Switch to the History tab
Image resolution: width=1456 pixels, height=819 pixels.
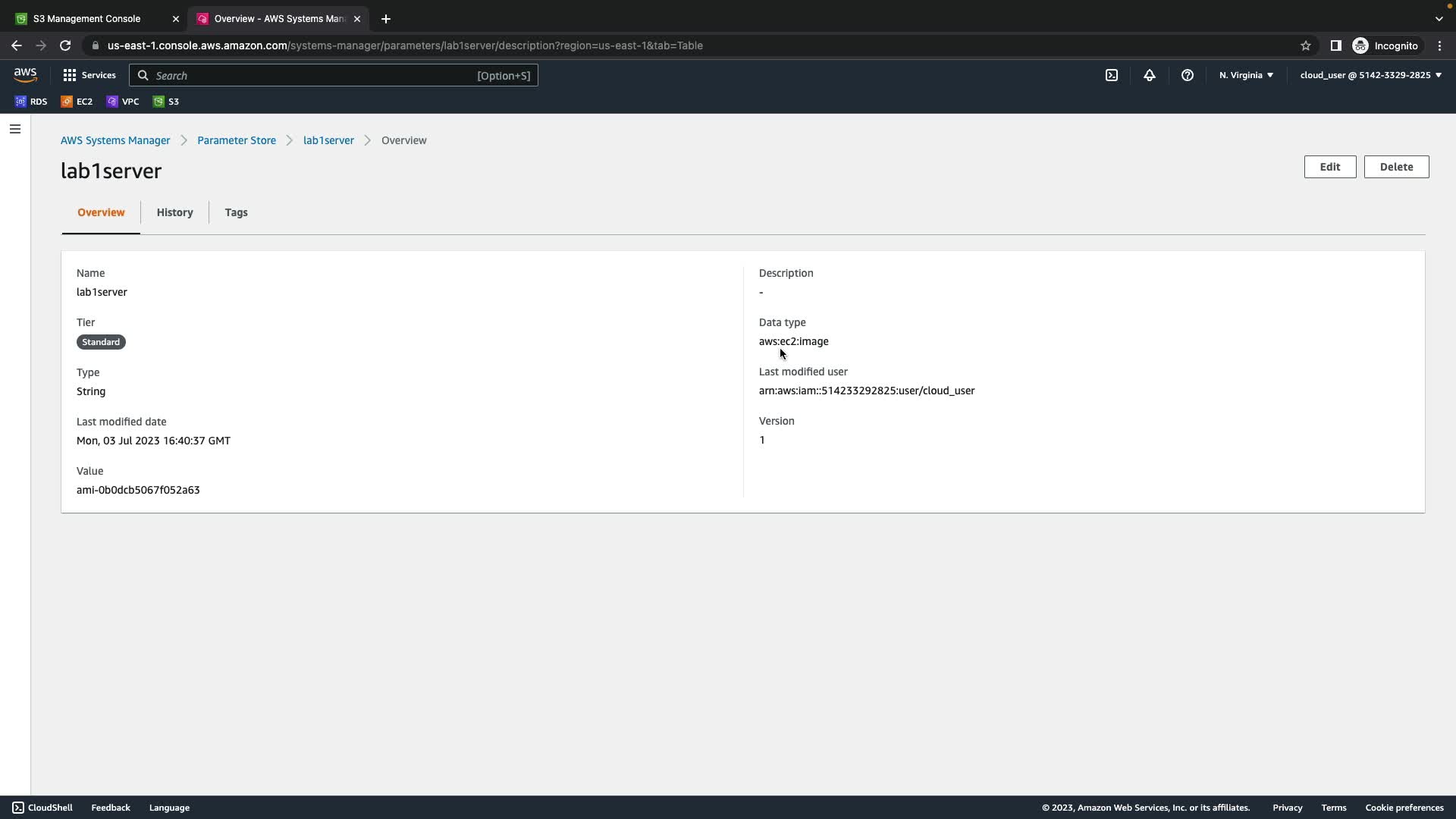tap(174, 212)
